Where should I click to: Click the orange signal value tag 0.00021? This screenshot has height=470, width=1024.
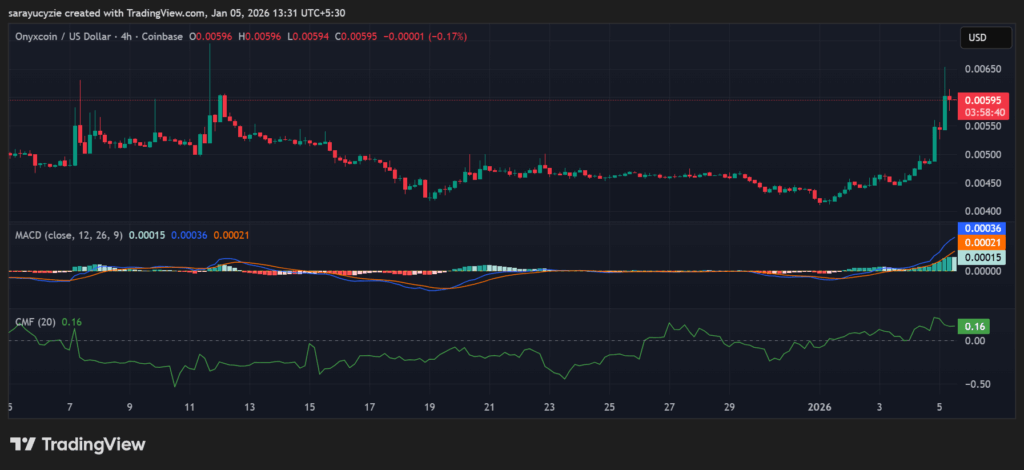click(980, 243)
